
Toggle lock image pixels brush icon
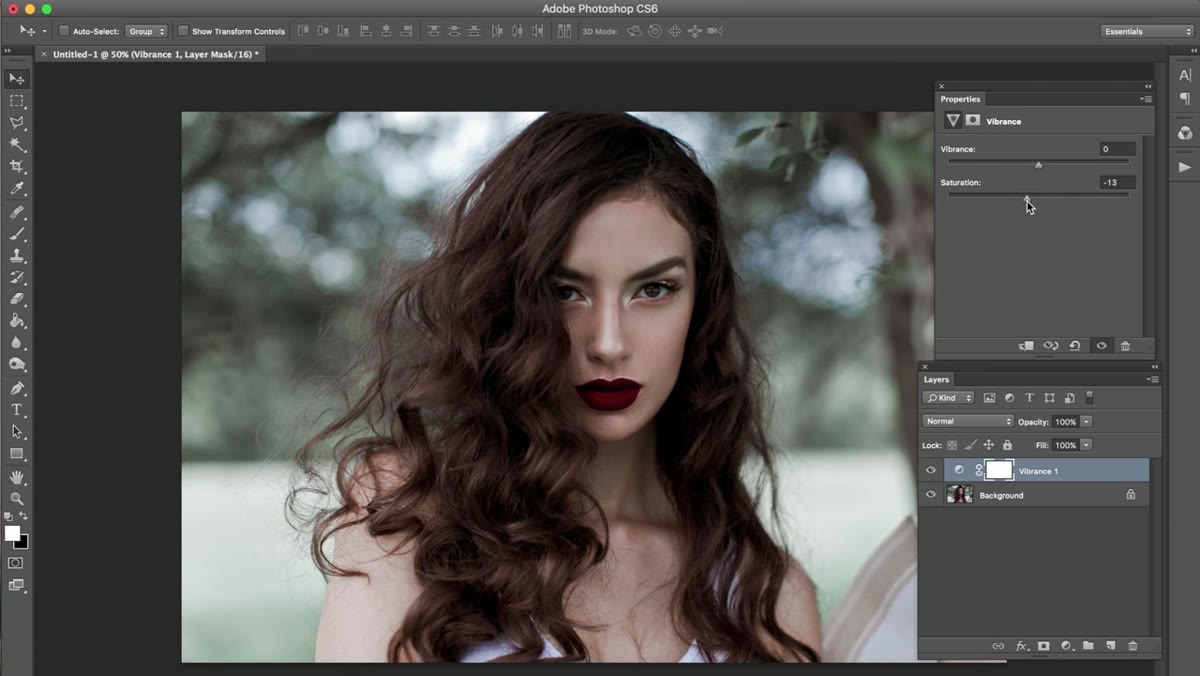click(970, 445)
